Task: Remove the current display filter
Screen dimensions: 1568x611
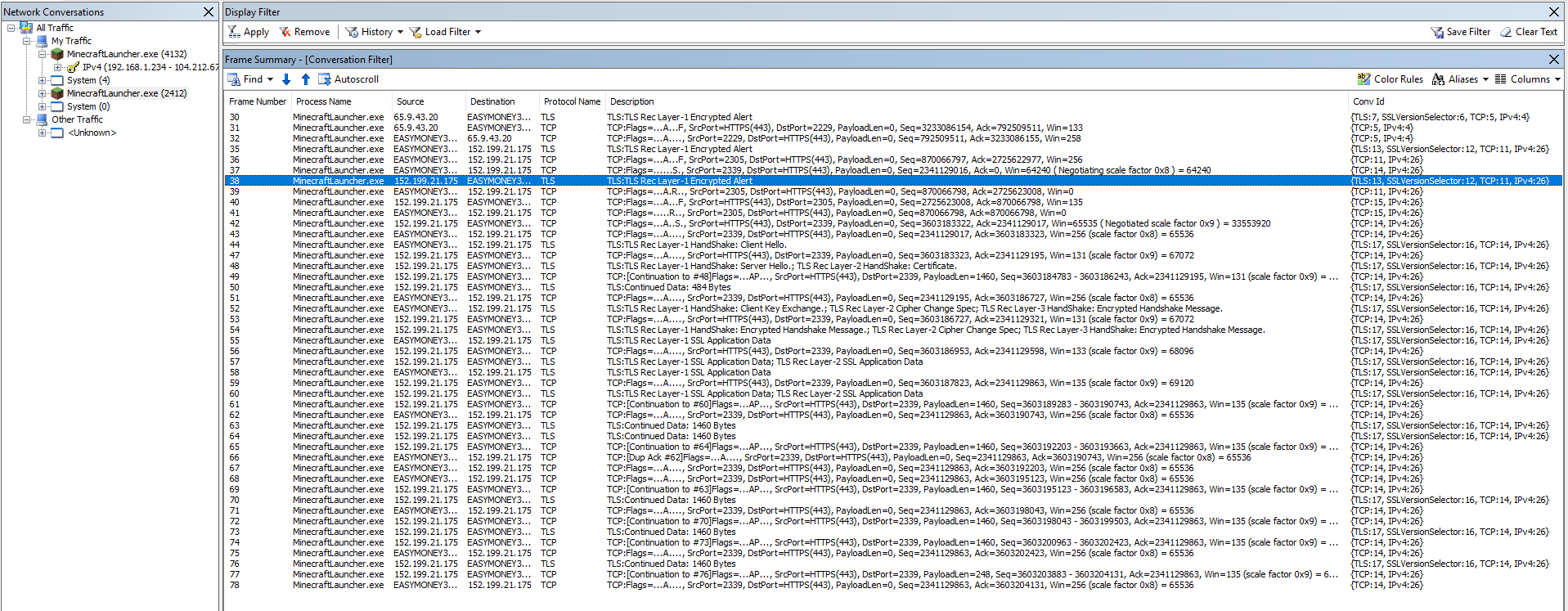Action: [304, 32]
